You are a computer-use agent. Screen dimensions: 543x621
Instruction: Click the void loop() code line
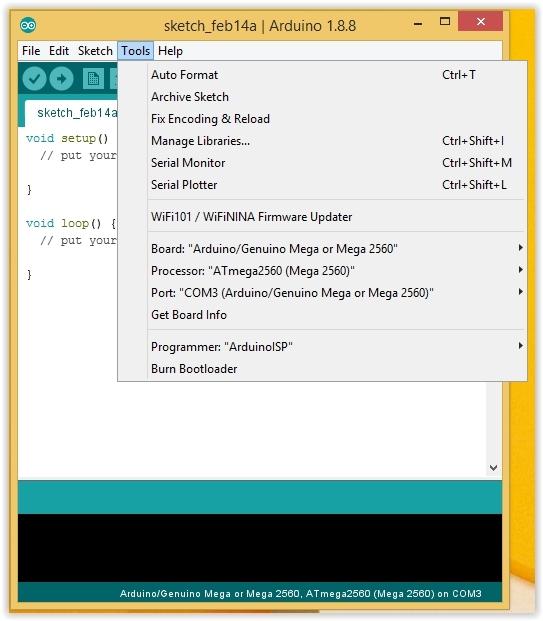(x=71, y=224)
